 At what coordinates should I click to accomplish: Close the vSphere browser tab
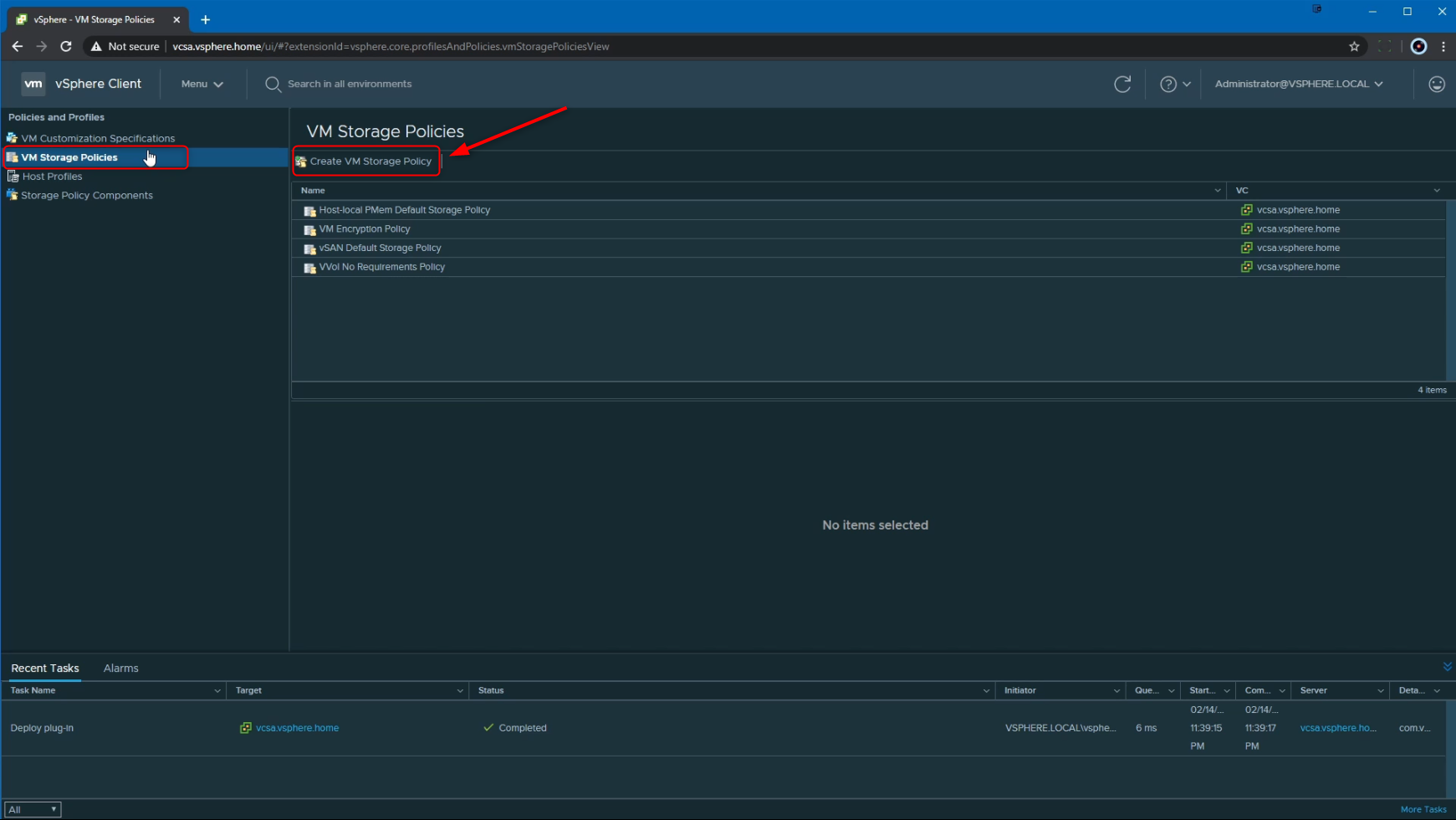coord(176,19)
